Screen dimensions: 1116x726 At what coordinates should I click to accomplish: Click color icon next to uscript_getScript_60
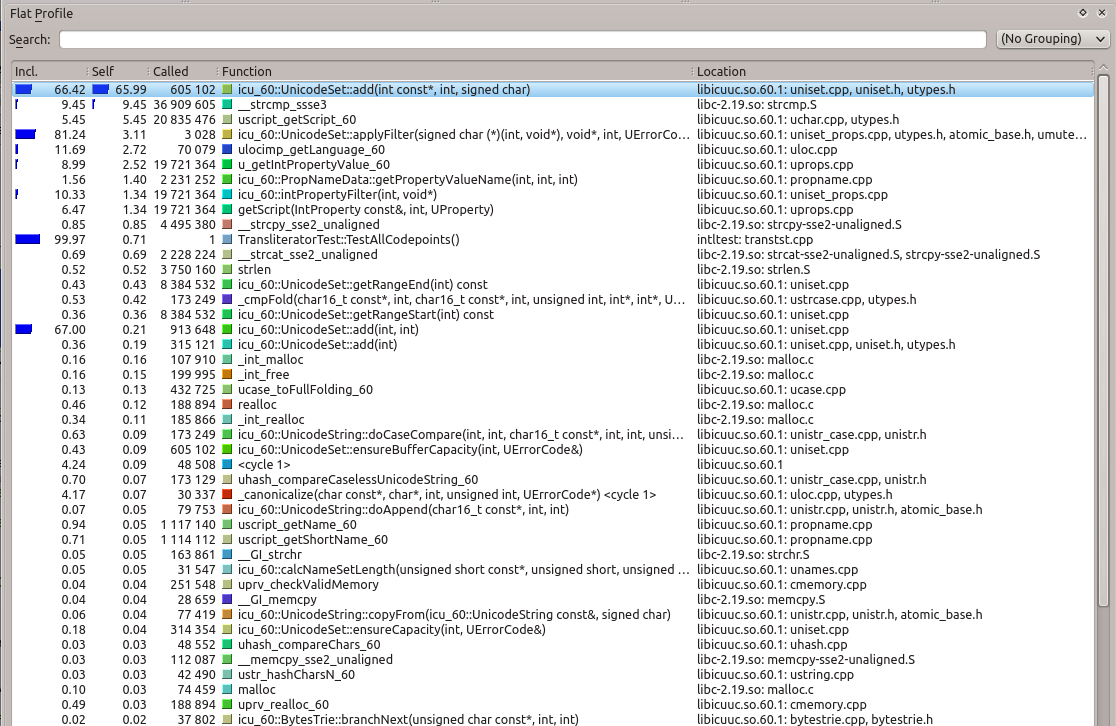pyautogui.click(x=228, y=120)
